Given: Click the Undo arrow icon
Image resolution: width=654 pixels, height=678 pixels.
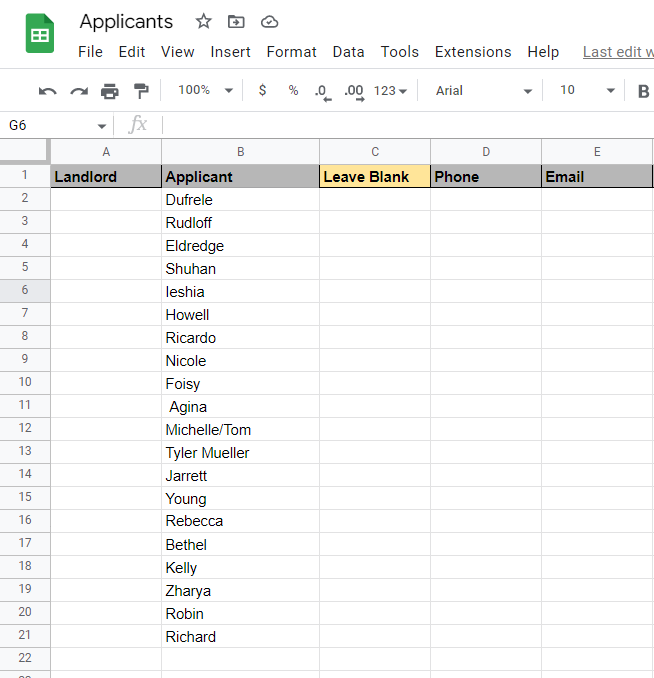Looking at the screenshot, I should tap(47, 91).
